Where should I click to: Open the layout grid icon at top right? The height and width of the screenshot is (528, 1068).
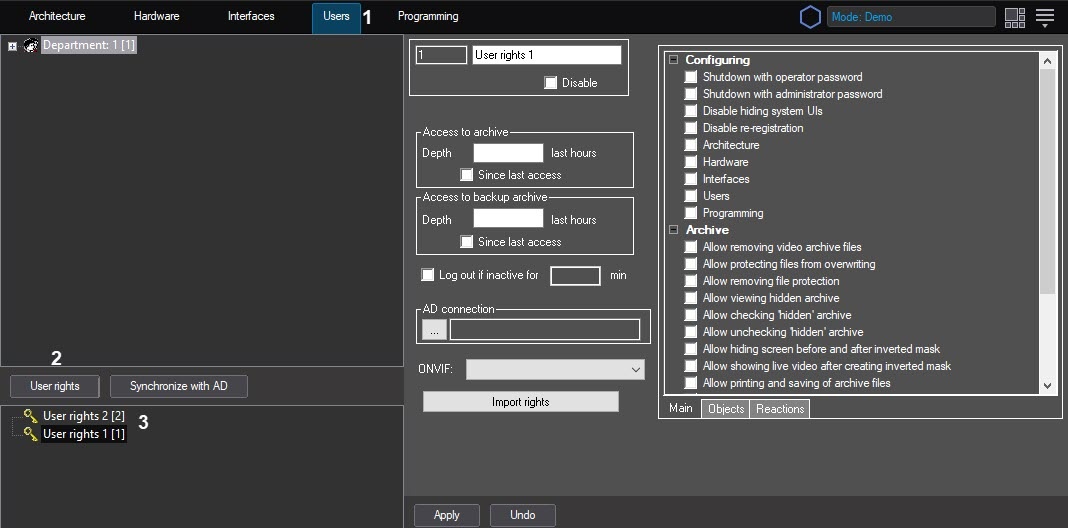pyautogui.click(x=1015, y=17)
